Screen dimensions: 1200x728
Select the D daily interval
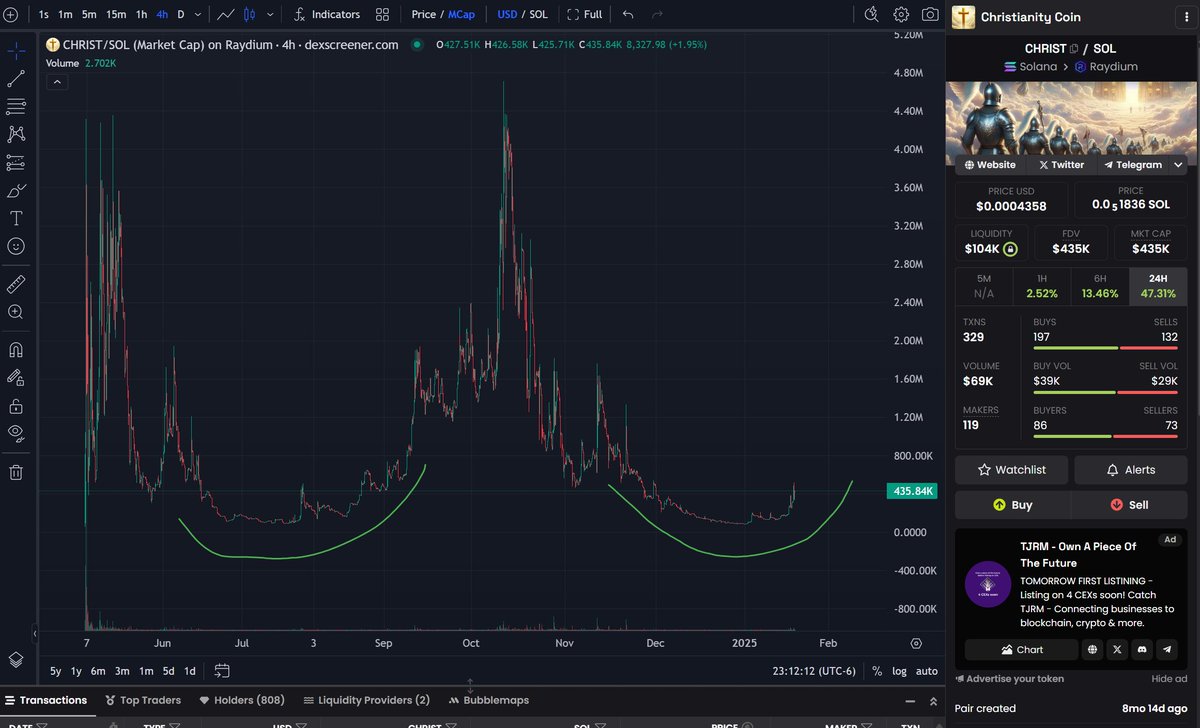(x=181, y=15)
